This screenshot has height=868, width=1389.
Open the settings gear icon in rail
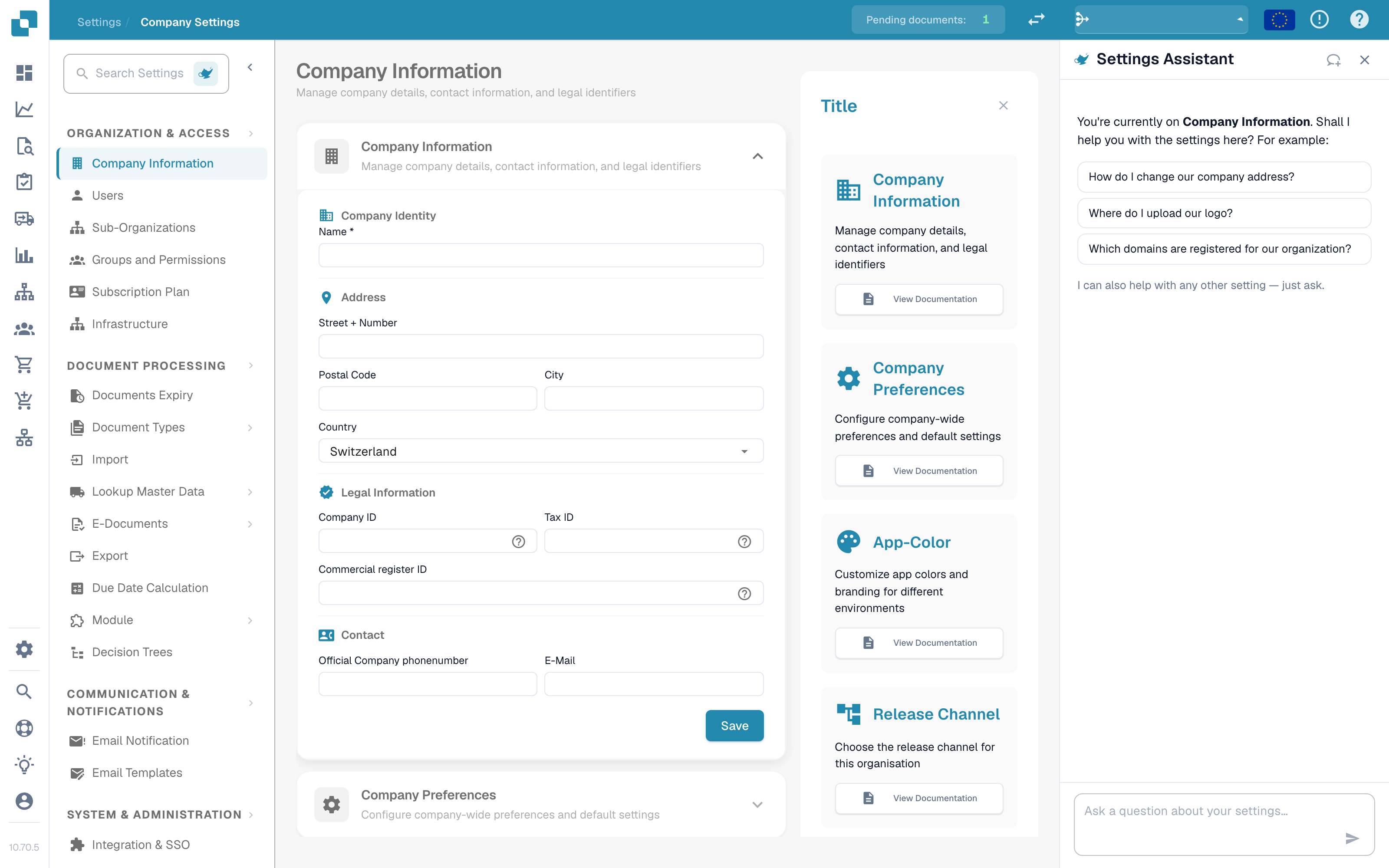[x=24, y=649]
